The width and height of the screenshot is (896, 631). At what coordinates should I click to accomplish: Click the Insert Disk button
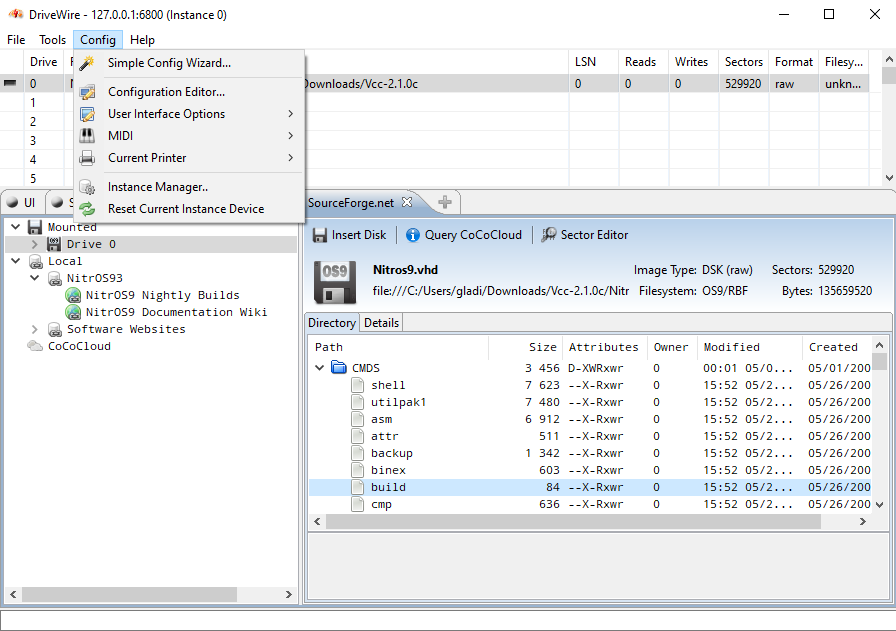349,235
